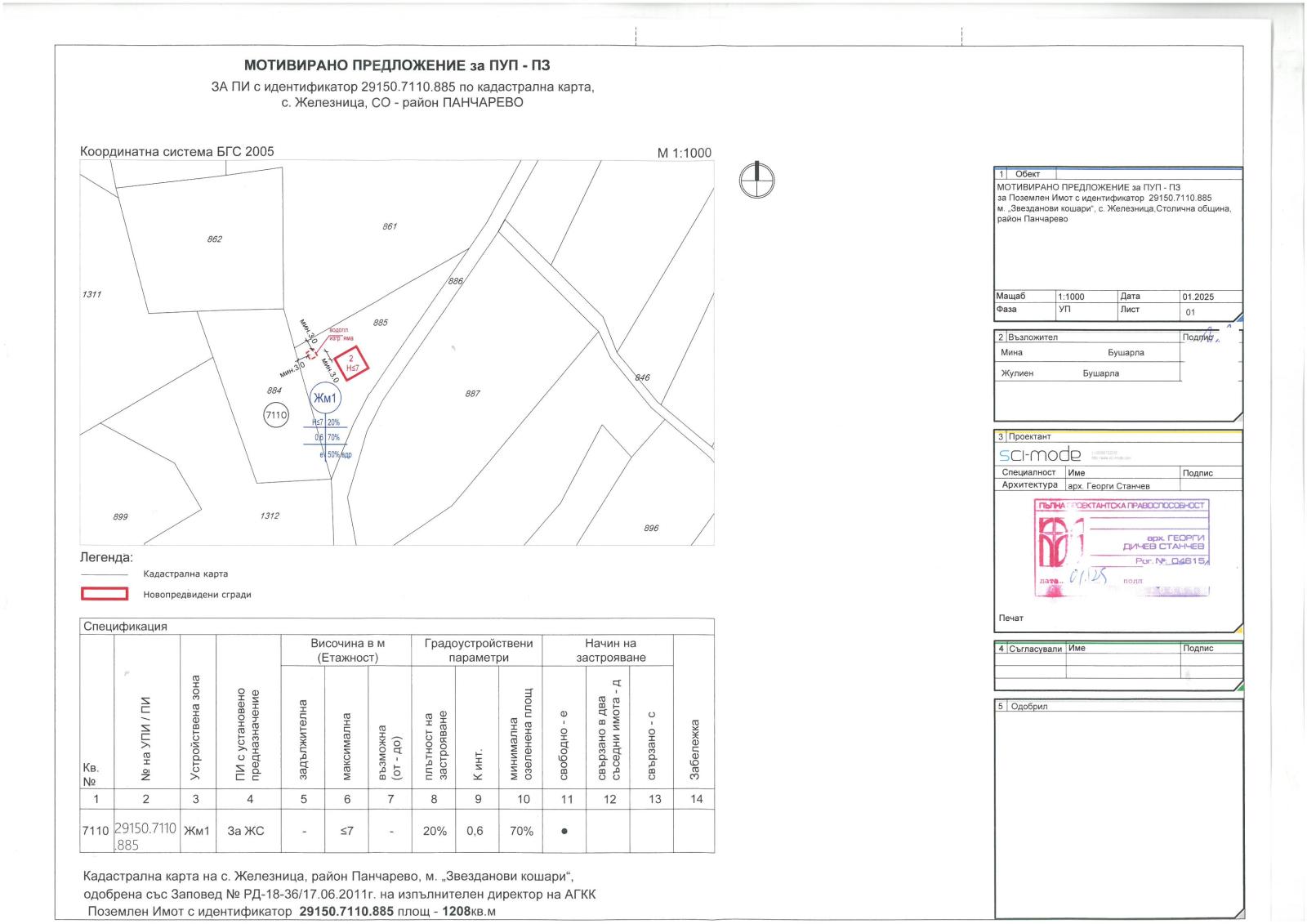Select parcel number 884 on the map
Screen dimensions: 1307x924
274,391
